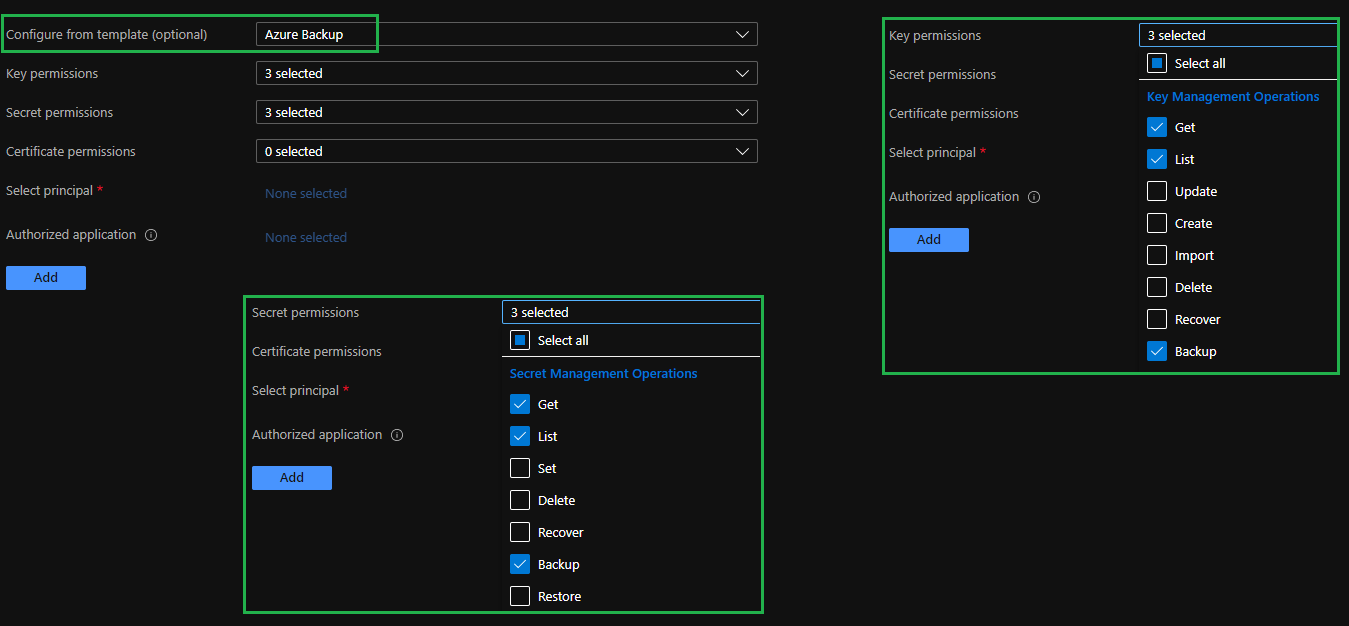Viewport: 1349px width, 626px height.
Task: Click the Add button in the main form
Action: [x=46, y=277]
